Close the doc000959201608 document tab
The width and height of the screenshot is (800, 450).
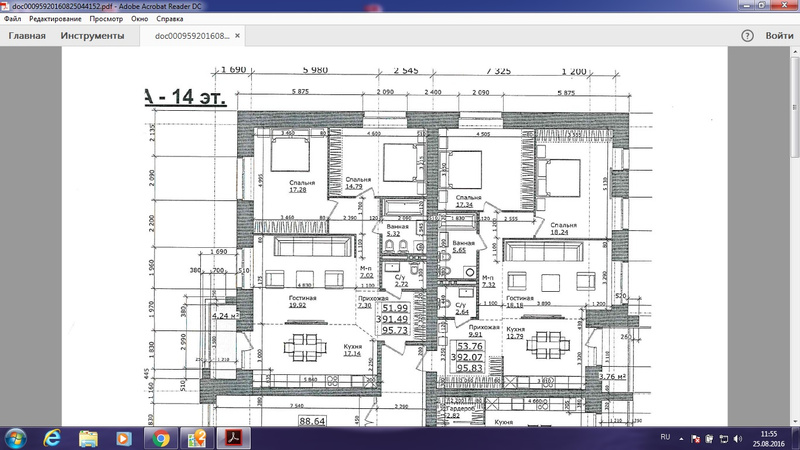237,36
